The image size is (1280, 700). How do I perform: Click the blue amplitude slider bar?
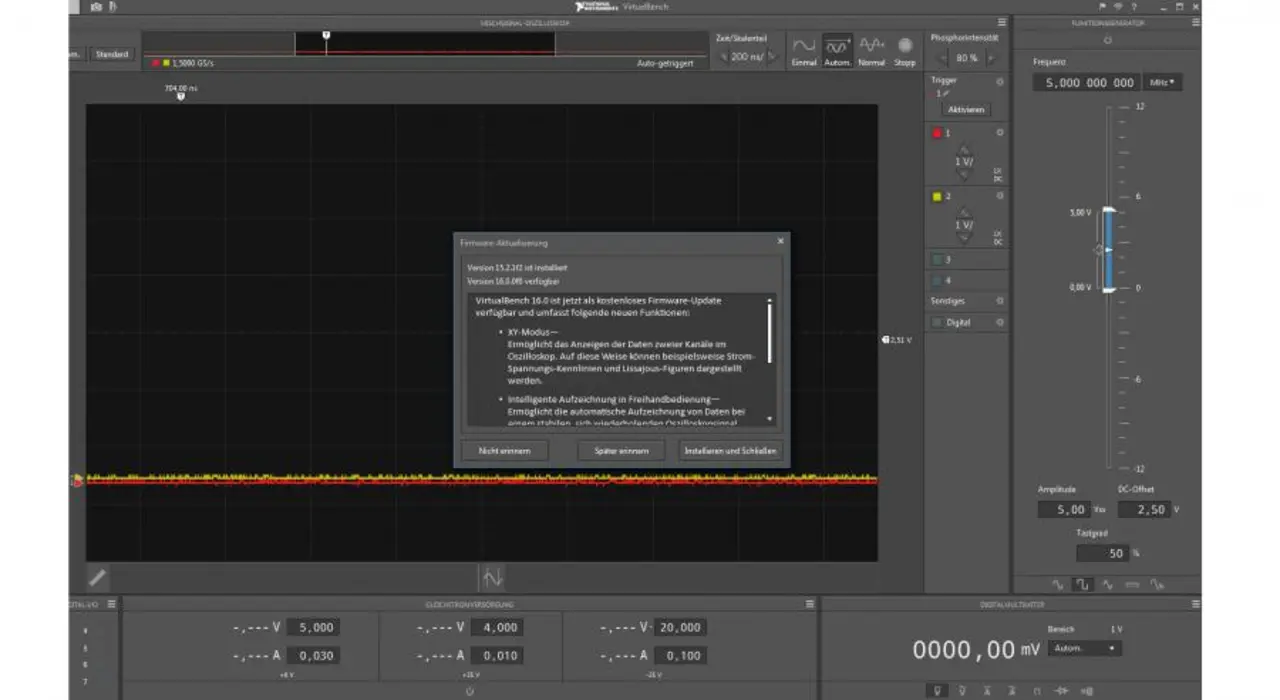click(x=1107, y=250)
